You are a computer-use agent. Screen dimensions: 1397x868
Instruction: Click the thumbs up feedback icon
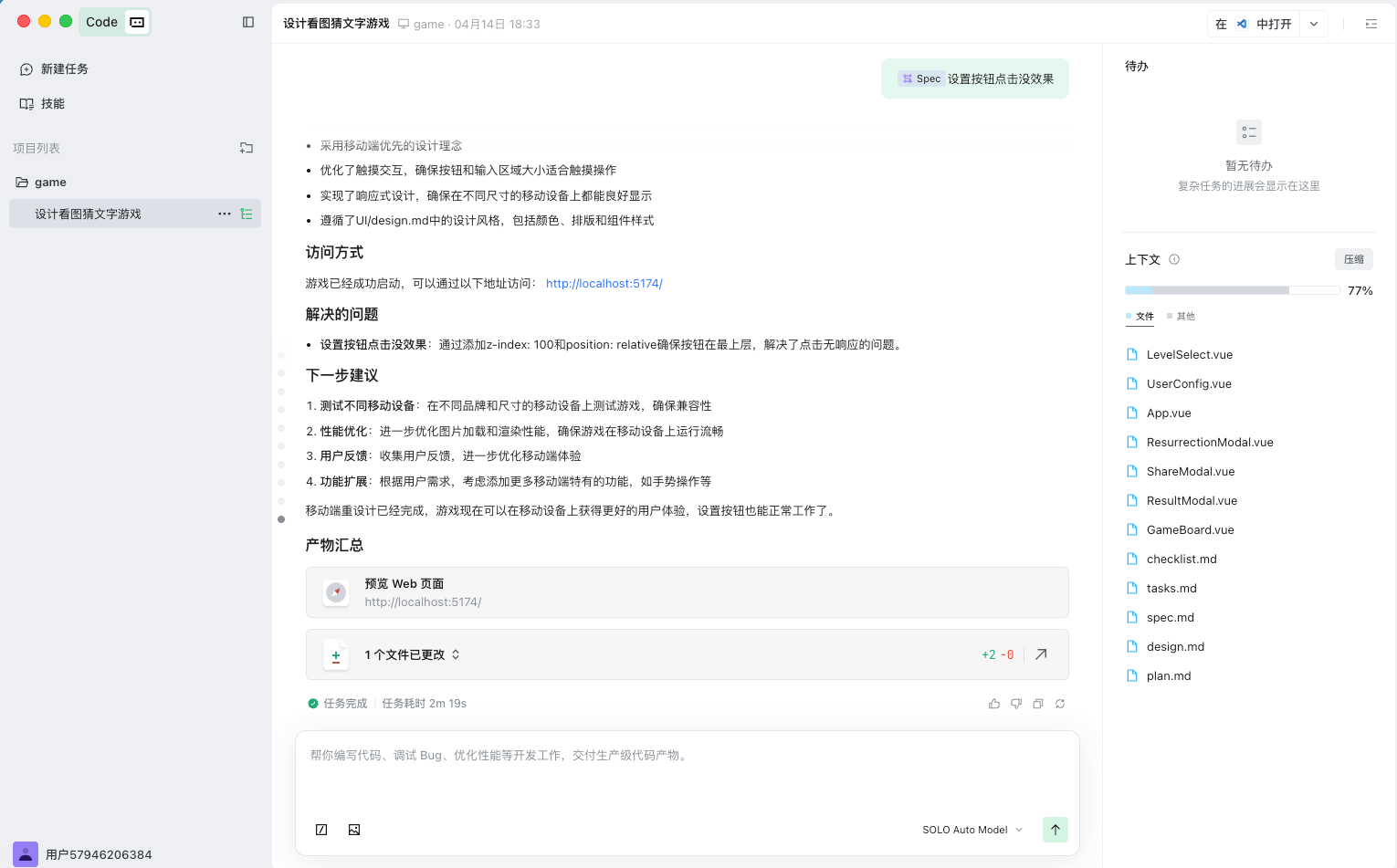[x=993, y=704]
